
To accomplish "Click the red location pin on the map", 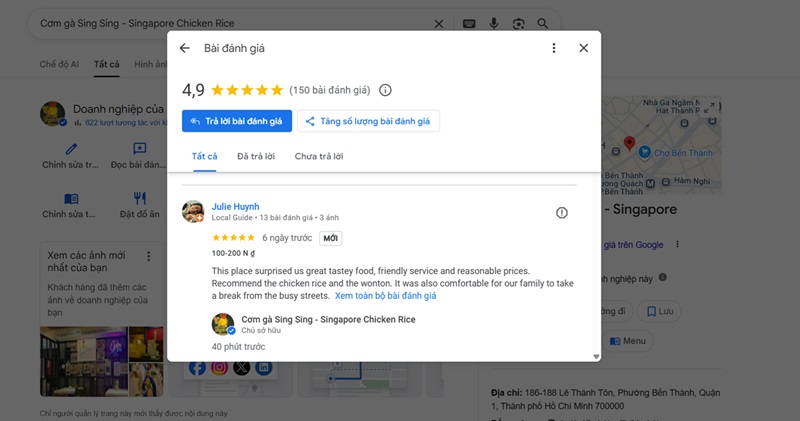I will (630, 143).
